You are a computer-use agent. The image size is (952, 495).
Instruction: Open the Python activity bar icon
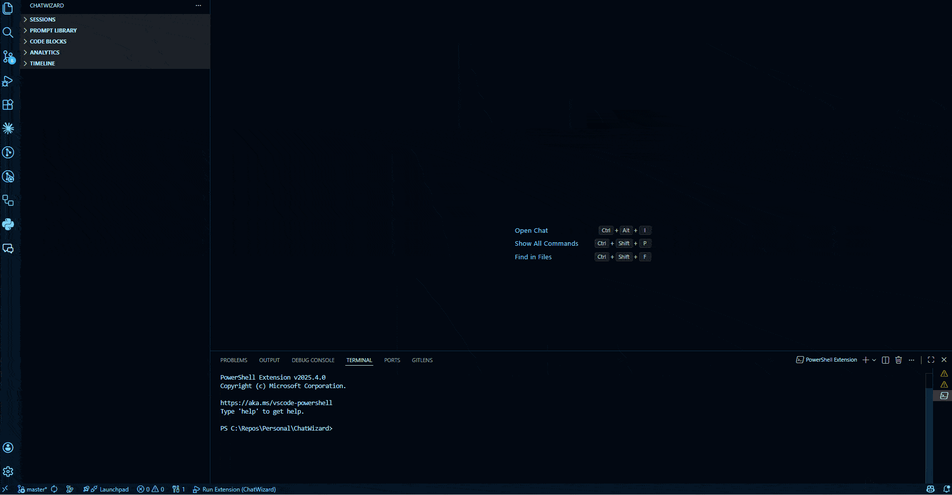(8, 224)
